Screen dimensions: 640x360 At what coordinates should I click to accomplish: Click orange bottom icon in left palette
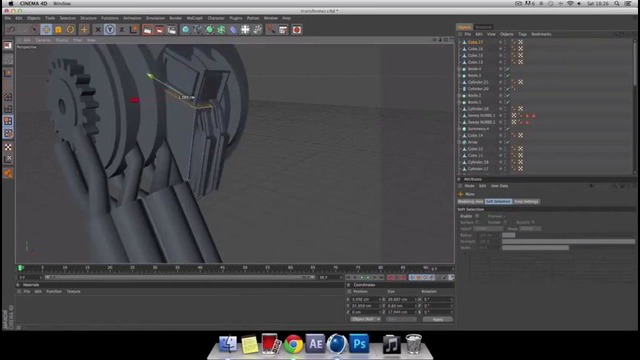click(8, 173)
